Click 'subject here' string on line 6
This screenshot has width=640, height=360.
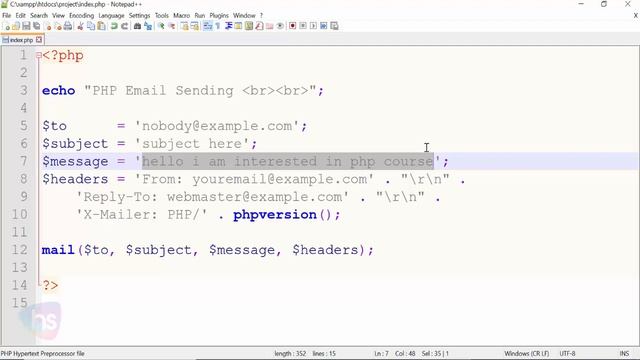[x=191, y=144]
